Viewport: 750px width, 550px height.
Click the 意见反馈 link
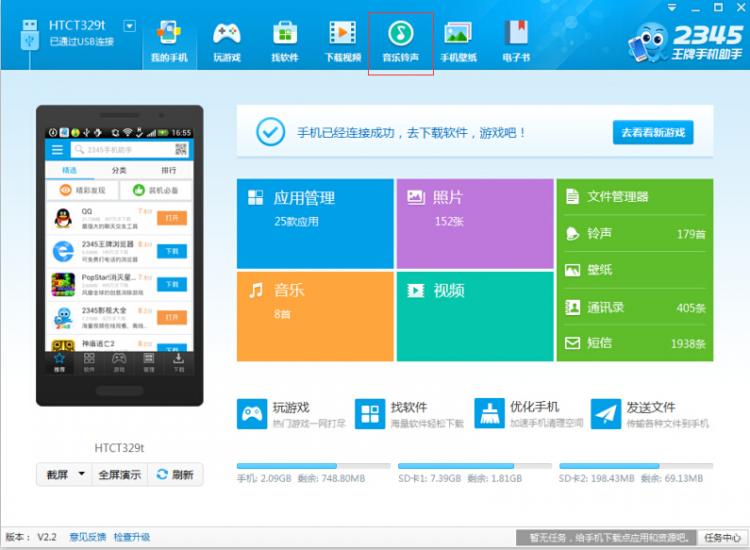(88, 537)
